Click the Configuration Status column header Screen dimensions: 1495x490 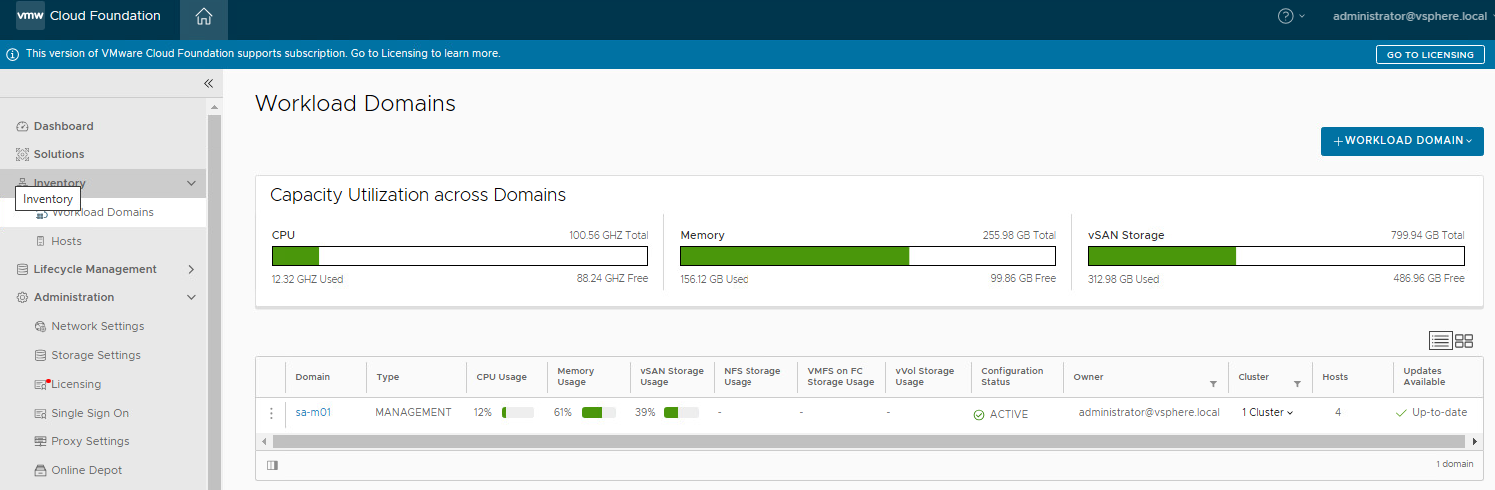(x=1012, y=377)
